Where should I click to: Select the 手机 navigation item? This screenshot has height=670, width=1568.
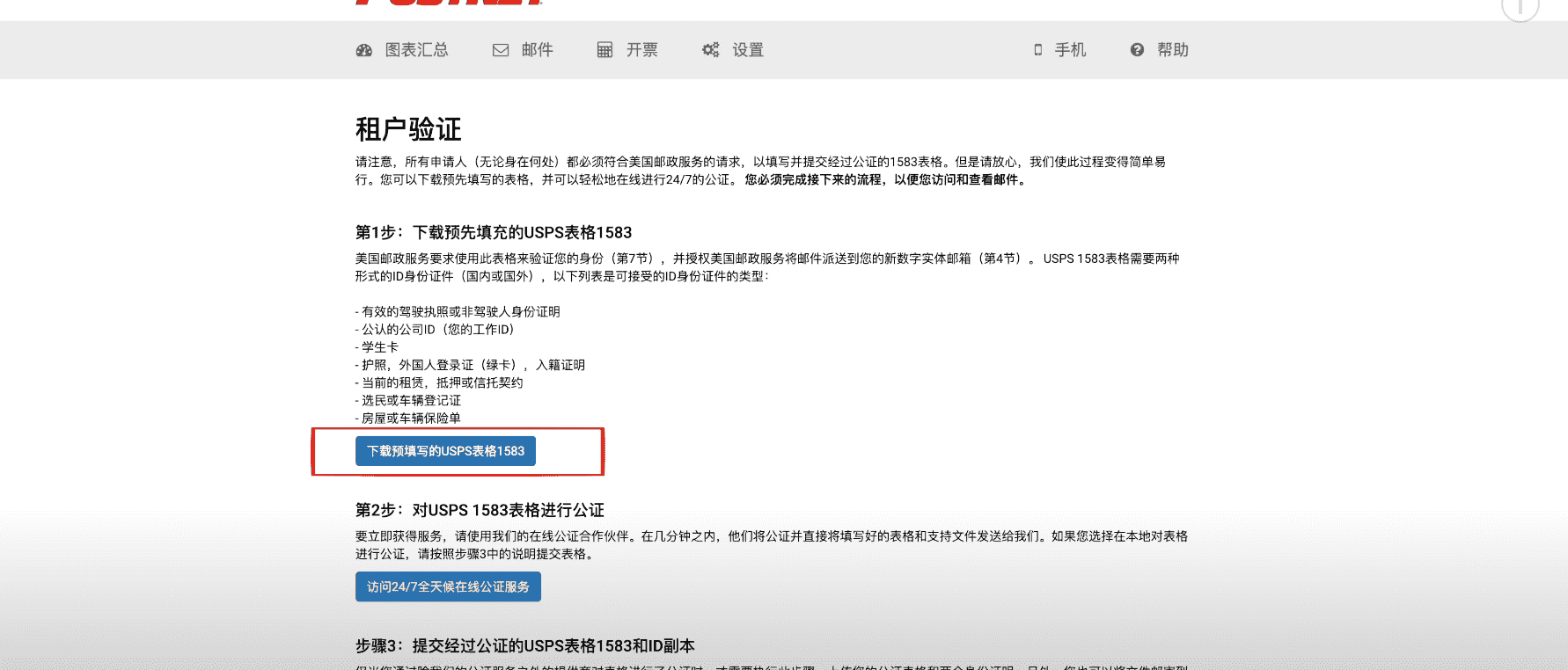(1070, 50)
